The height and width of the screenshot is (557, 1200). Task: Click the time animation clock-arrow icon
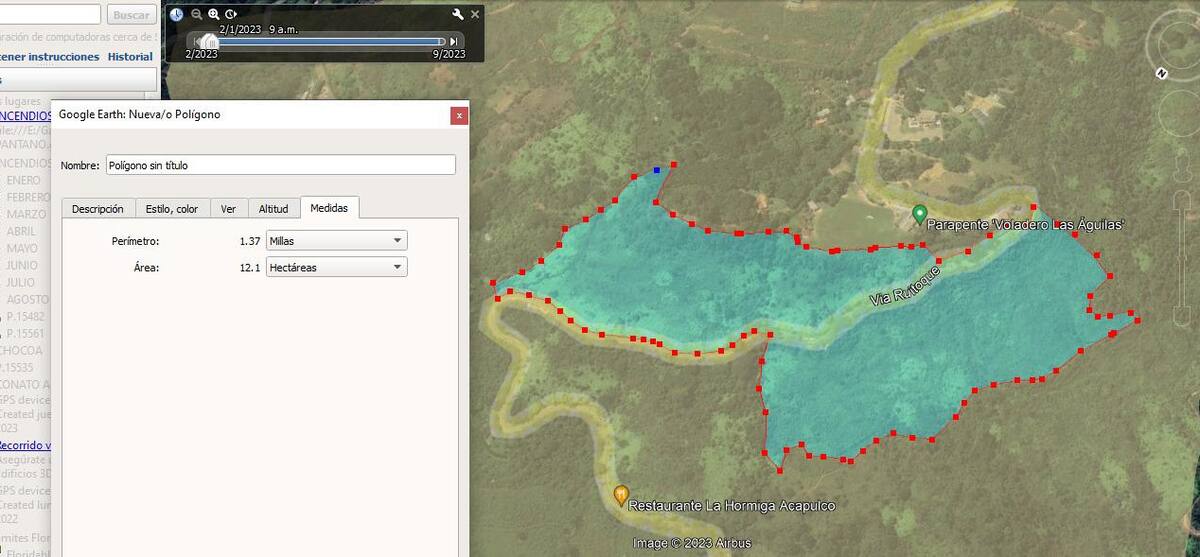click(231, 14)
